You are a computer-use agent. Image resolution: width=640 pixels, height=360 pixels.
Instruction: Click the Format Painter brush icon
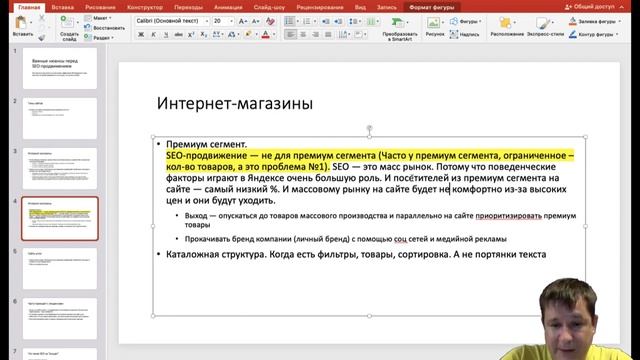[x=42, y=38]
